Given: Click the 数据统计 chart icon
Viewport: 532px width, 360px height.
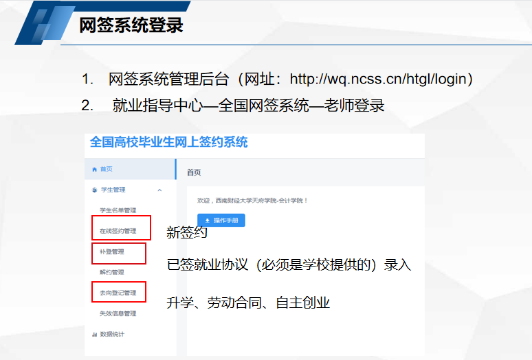Looking at the screenshot, I should pos(94,335).
